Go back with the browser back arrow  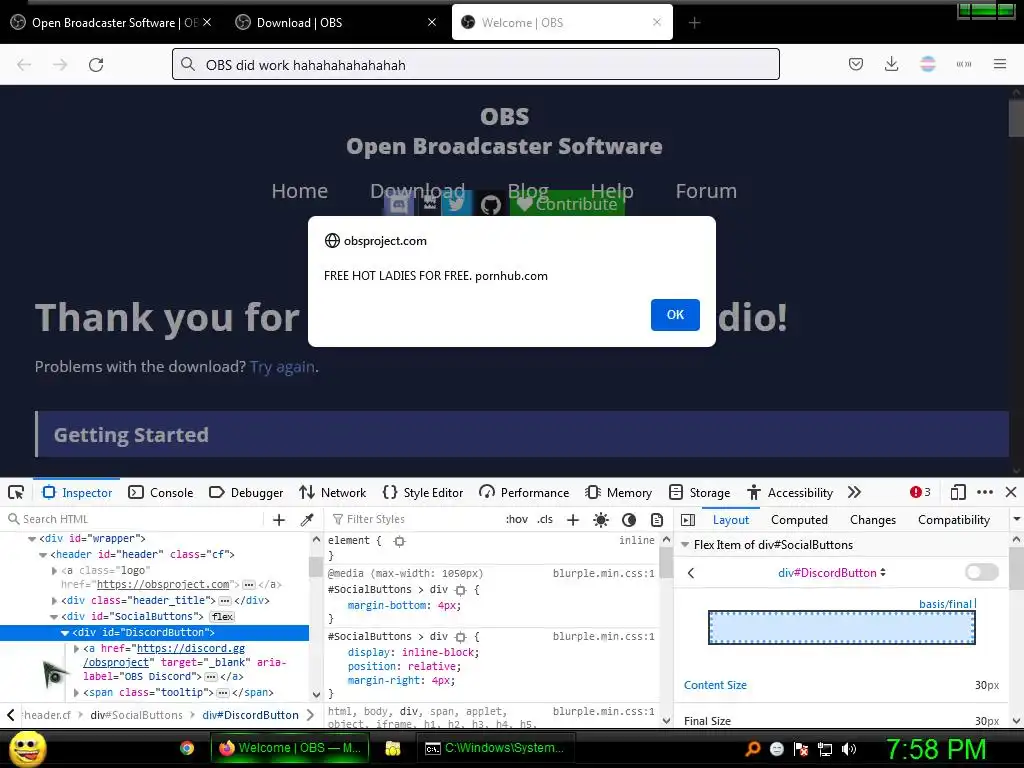point(24,65)
